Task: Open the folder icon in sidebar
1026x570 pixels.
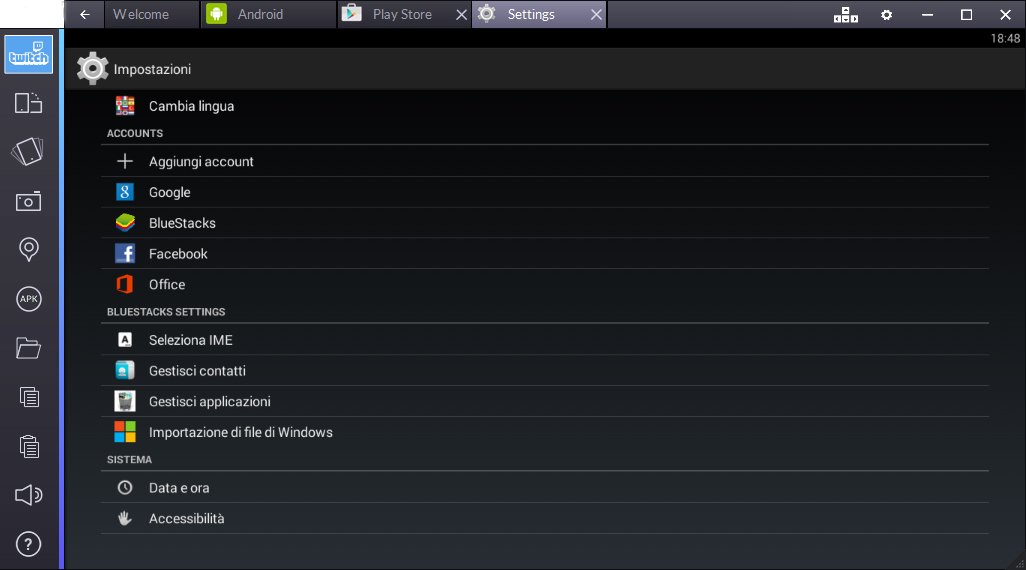Action: (x=29, y=348)
